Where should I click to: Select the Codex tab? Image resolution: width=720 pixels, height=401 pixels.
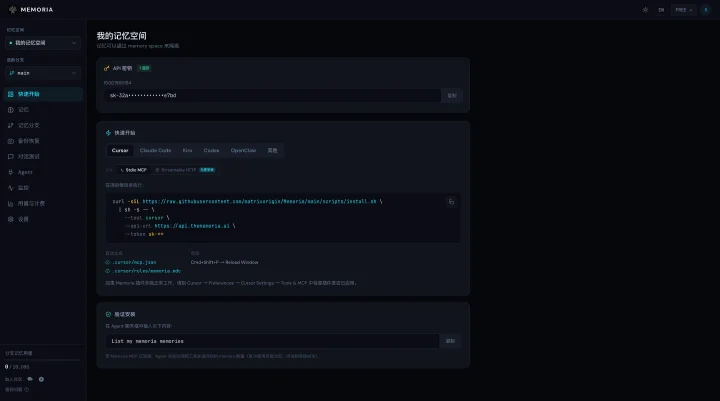pos(211,151)
